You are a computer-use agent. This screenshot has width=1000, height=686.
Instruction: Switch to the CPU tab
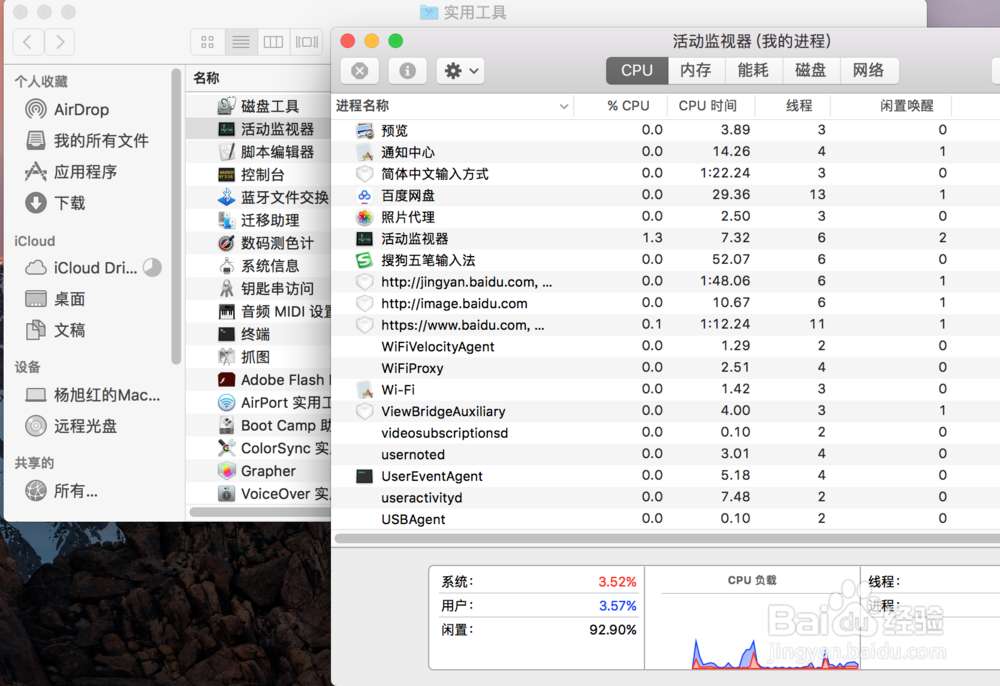pyautogui.click(x=636, y=70)
